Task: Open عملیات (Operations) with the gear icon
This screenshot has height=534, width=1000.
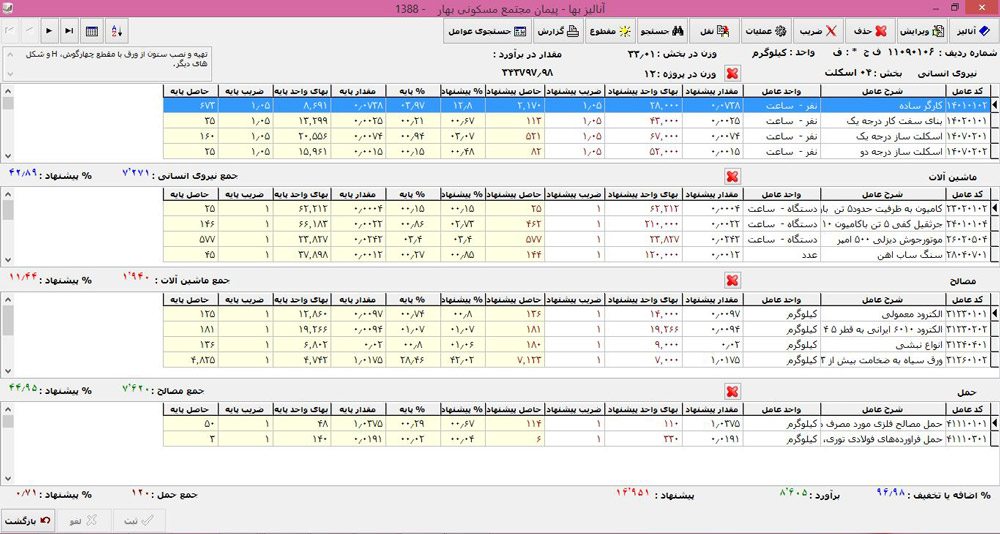Action: pos(764,32)
